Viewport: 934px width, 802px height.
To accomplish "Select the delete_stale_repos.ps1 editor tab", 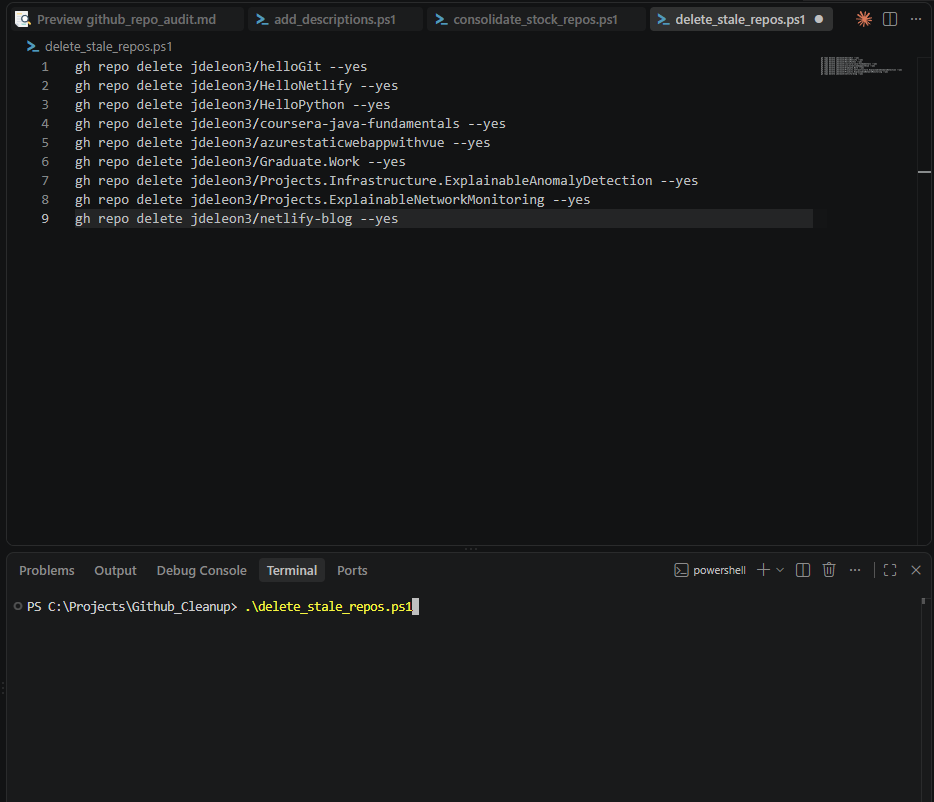I will (740, 20).
